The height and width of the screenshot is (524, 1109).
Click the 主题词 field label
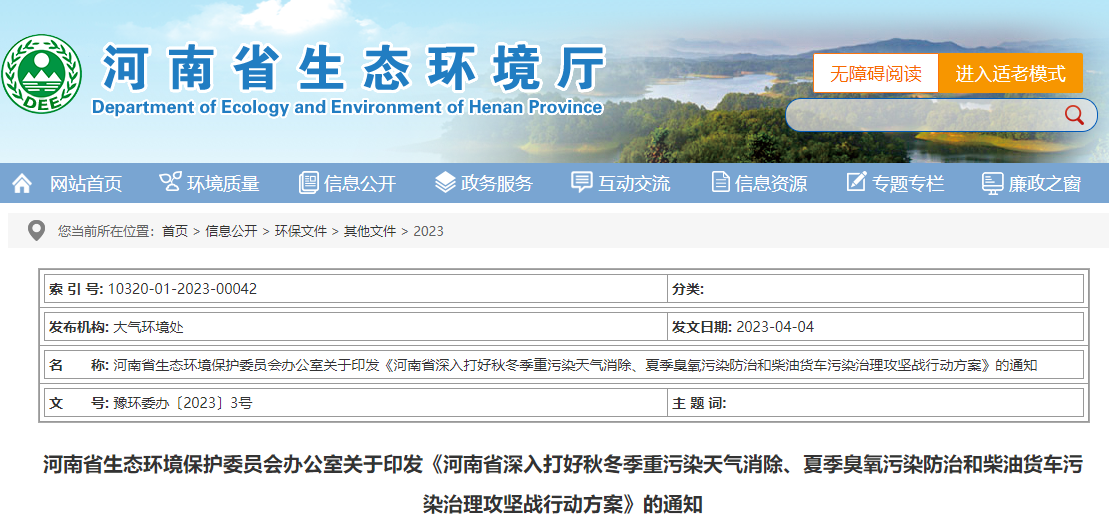(699, 403)
